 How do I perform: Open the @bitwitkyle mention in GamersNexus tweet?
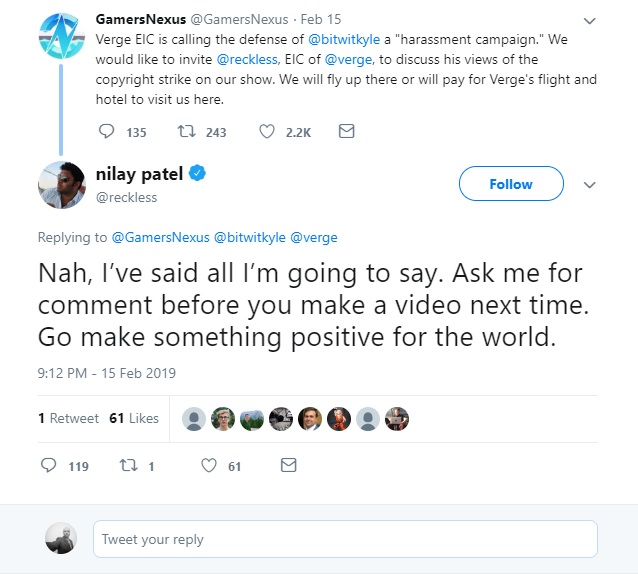(344, 39)
